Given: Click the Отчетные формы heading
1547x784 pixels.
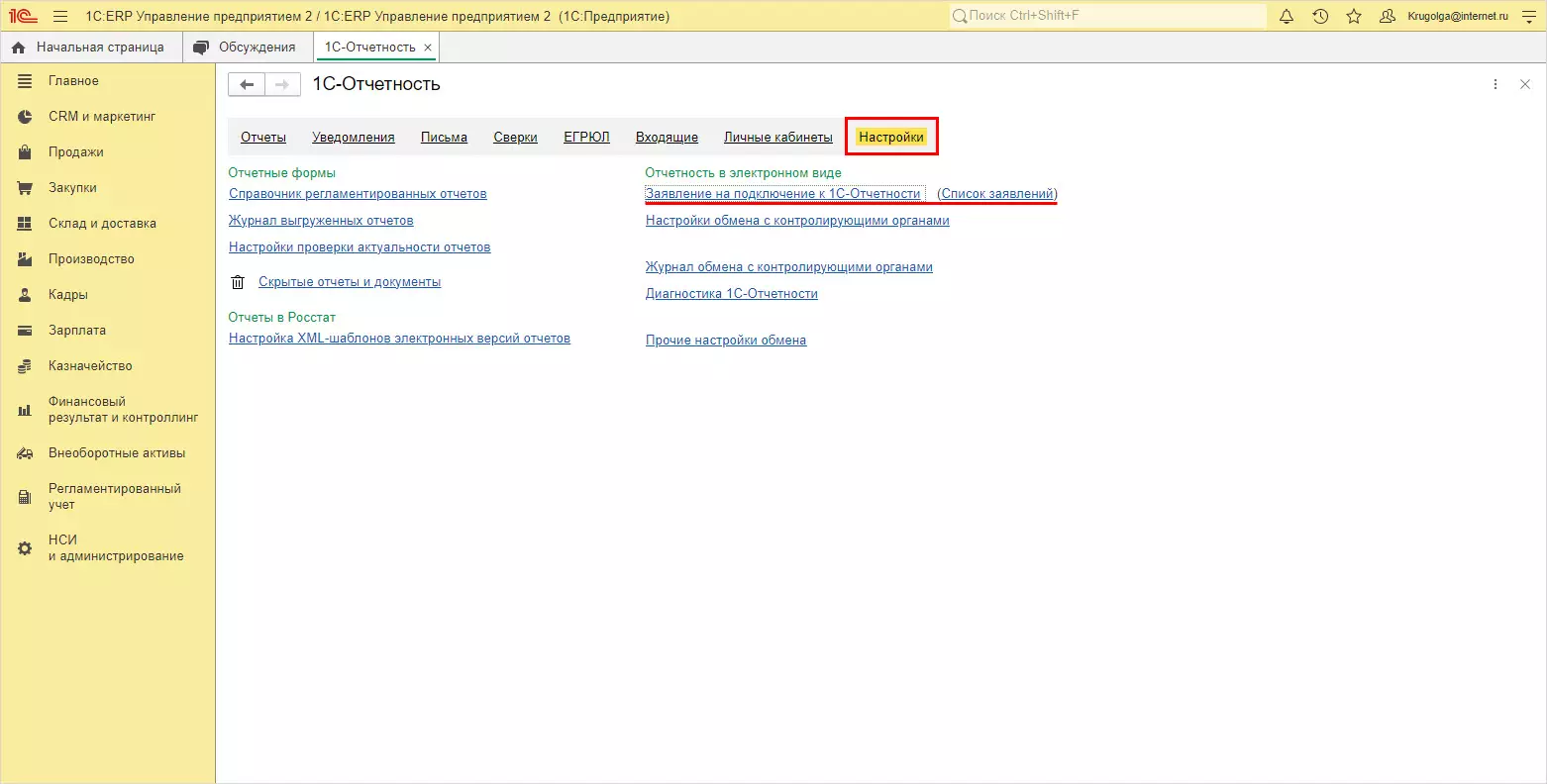Looking at the screenshot, I should tap(282, 173).
